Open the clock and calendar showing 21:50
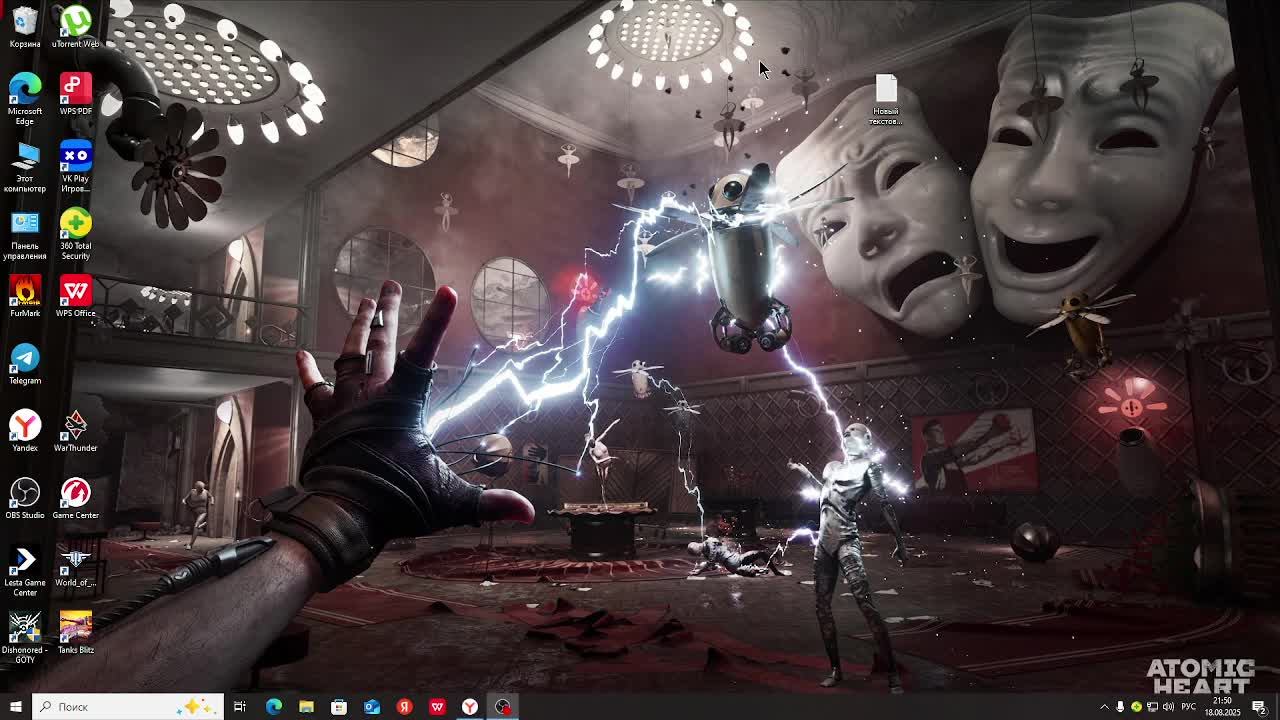The width and height of the screenshot is (1280, 720). point(1222,707)
